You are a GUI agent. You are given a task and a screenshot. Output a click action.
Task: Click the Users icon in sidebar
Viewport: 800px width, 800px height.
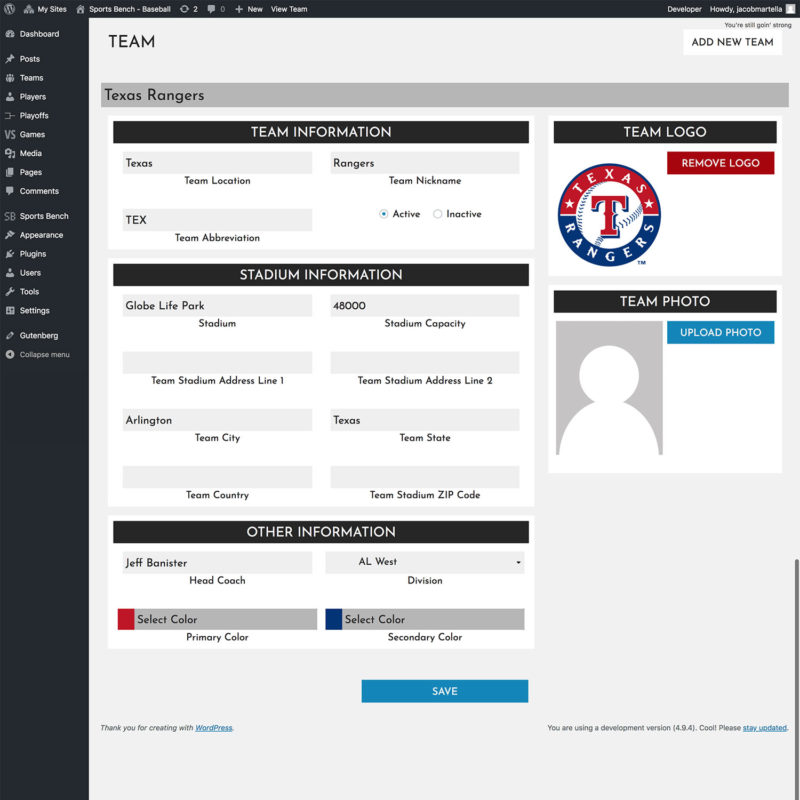10,272
